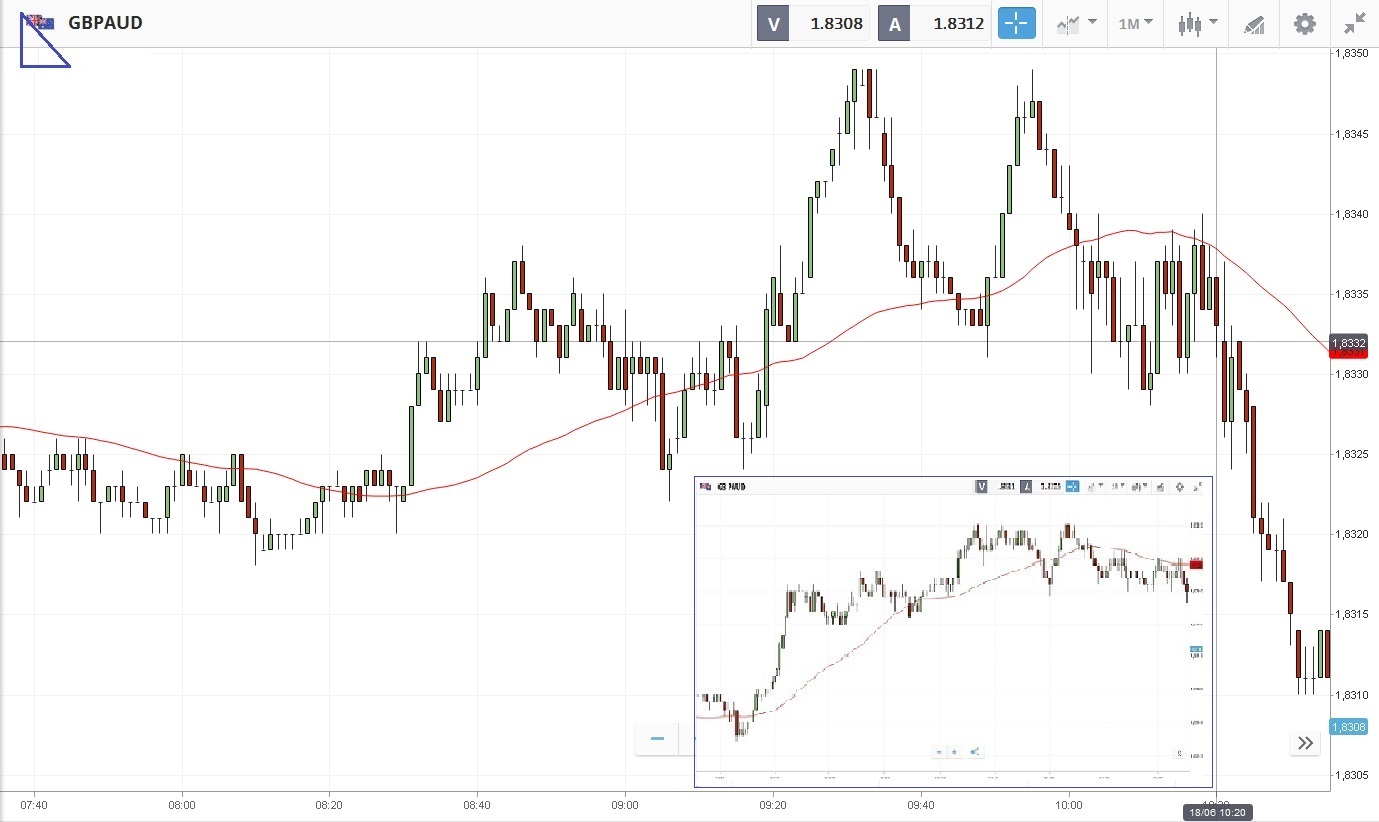The height and width of the screenshot is (822, 1379).
Task: Click the collapse chart arrows icon
Action: 1355,23
